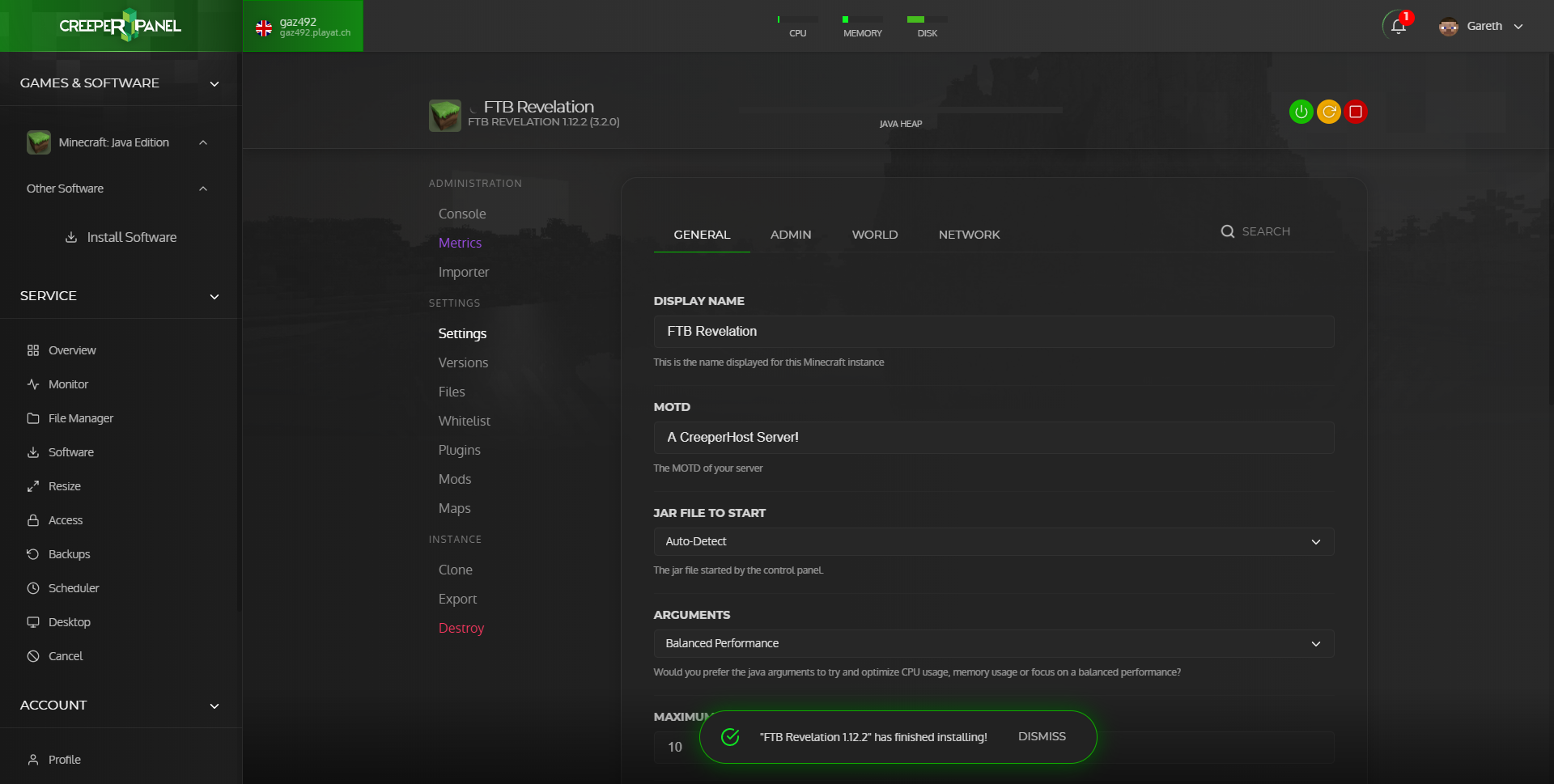Click the Minecraft grass block sidebar icon
The image size is (1554, 784).
(x=39, y=142)
